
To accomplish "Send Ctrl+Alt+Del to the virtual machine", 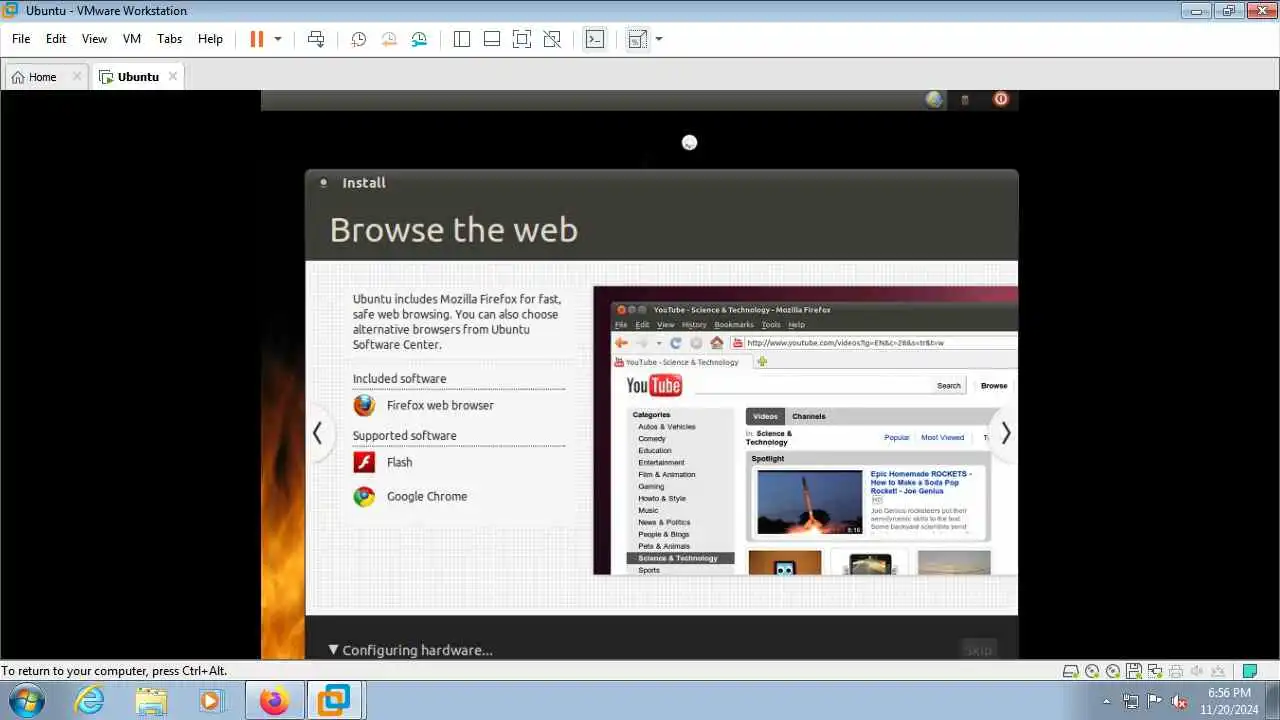I will (316, 39).
